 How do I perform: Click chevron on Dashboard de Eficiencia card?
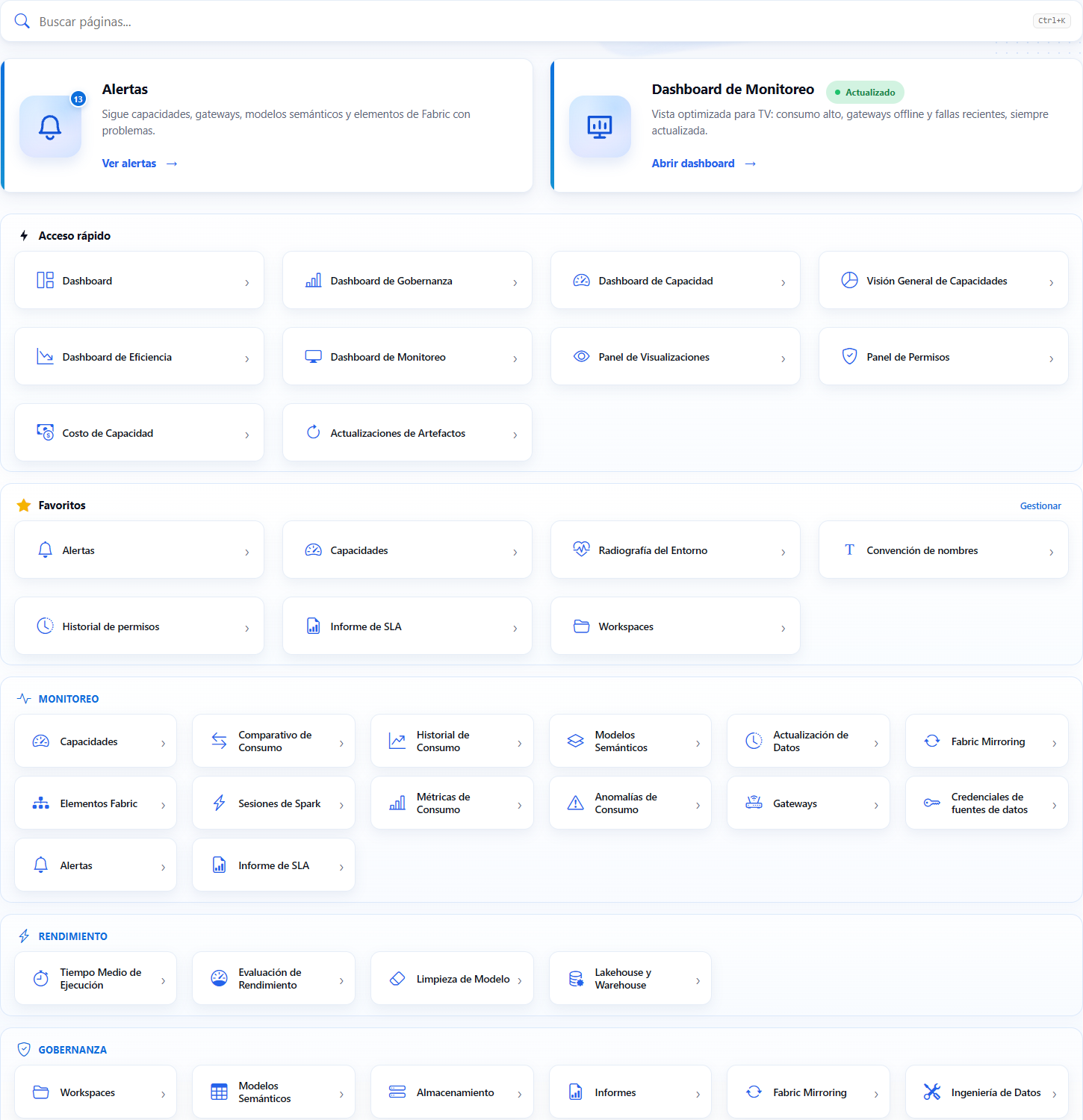tap(247, 359)
